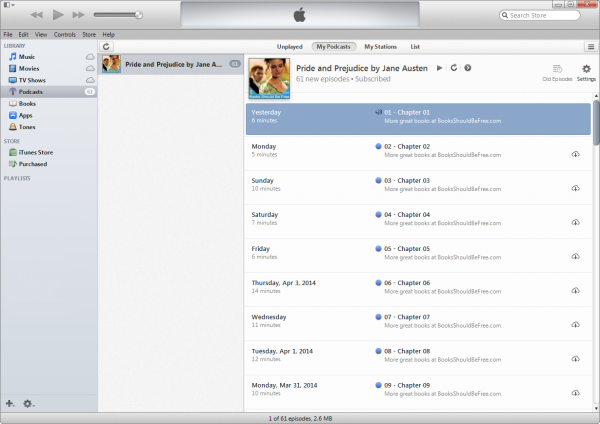Download Chapter 09 via cloud icon
Viewport: 600px width, 424px height.
click(576, 393)
